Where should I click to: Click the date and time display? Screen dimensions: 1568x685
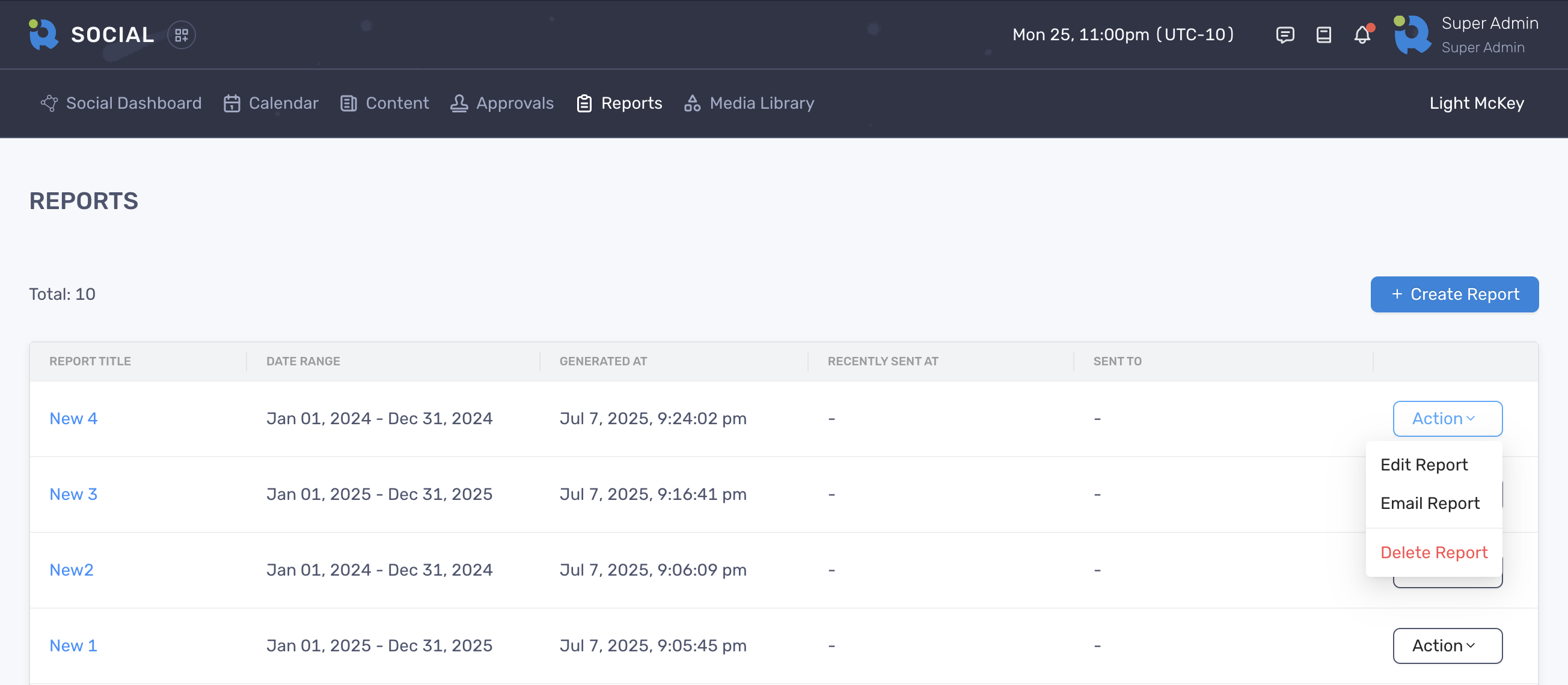1123,35
